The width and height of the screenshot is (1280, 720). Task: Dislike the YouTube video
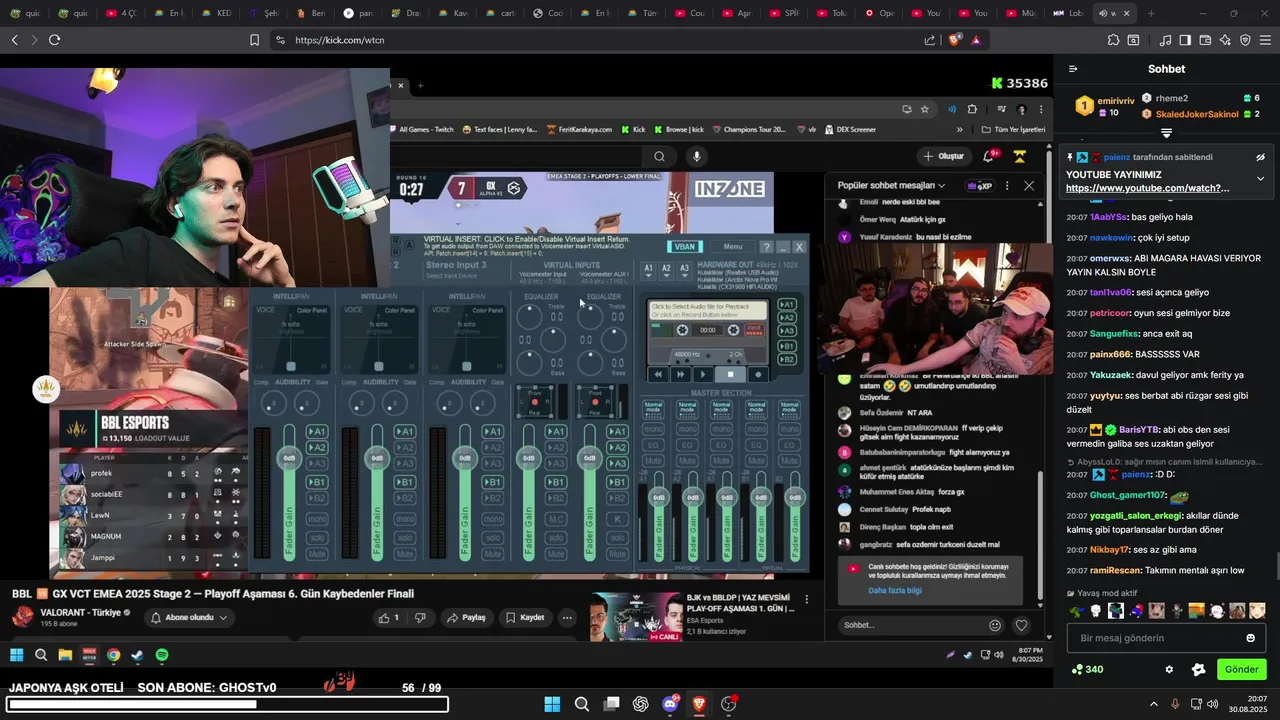tap(420, 618)
